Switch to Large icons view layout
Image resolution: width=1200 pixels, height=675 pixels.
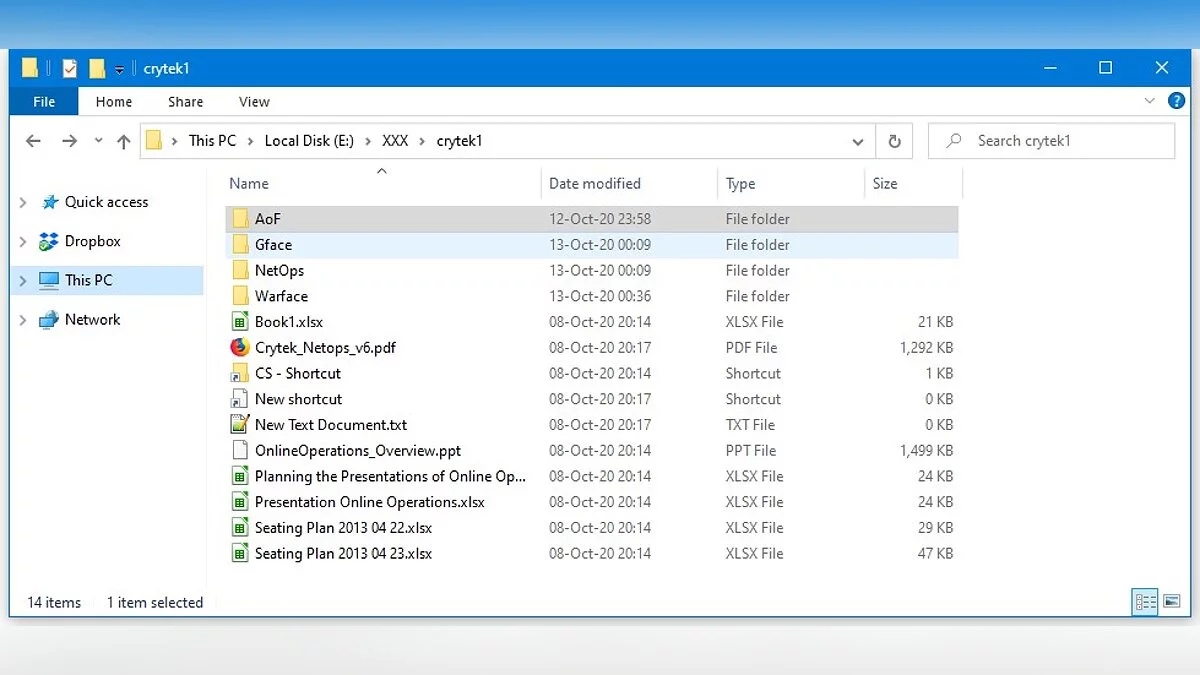1172,601
